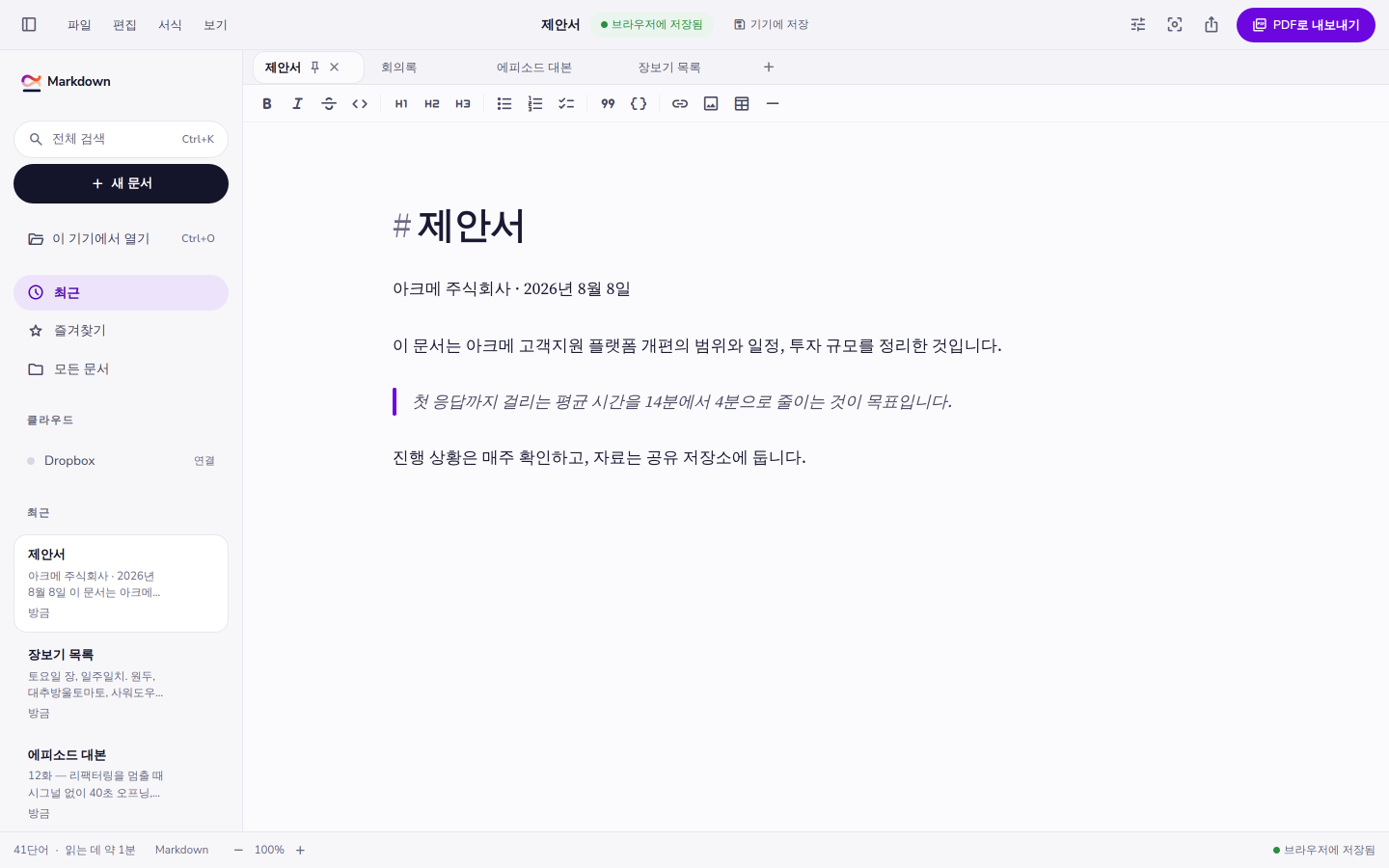Click 브라우저에 저장됨 badge in header
Image resolution: width=1389 pixels, height=868 pixels.
point(651,25)
